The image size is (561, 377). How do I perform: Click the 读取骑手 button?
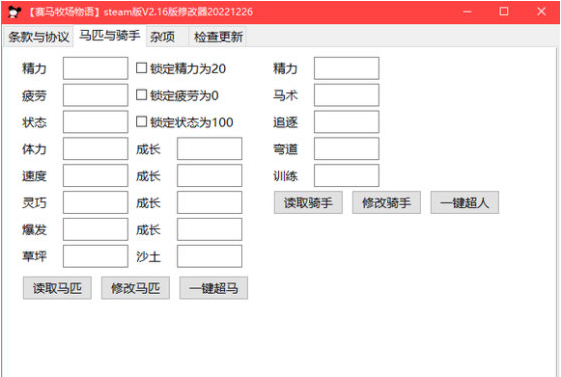point(308,203)
